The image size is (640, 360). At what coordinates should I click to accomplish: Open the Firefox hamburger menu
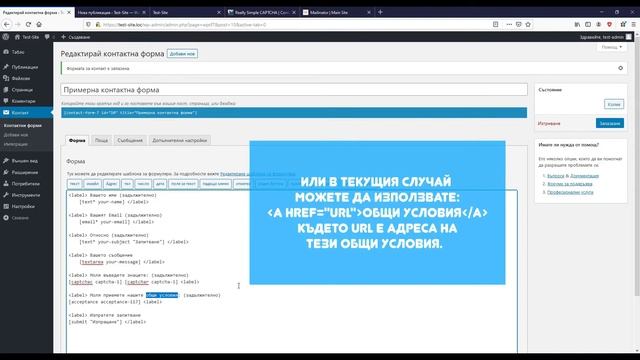(633, 24)
